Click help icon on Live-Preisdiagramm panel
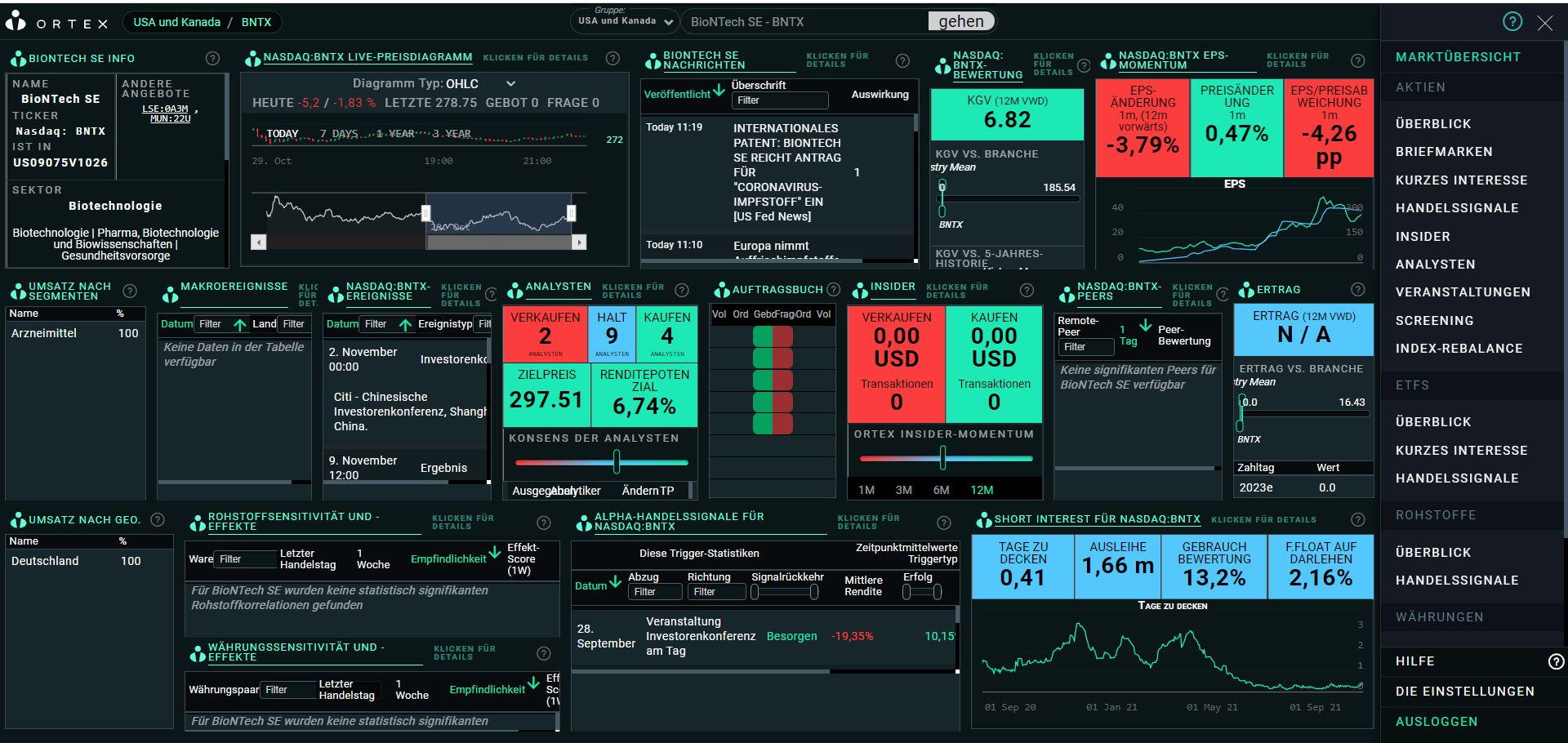Screen dimensions: 1568x743 (x=612, y=58)
